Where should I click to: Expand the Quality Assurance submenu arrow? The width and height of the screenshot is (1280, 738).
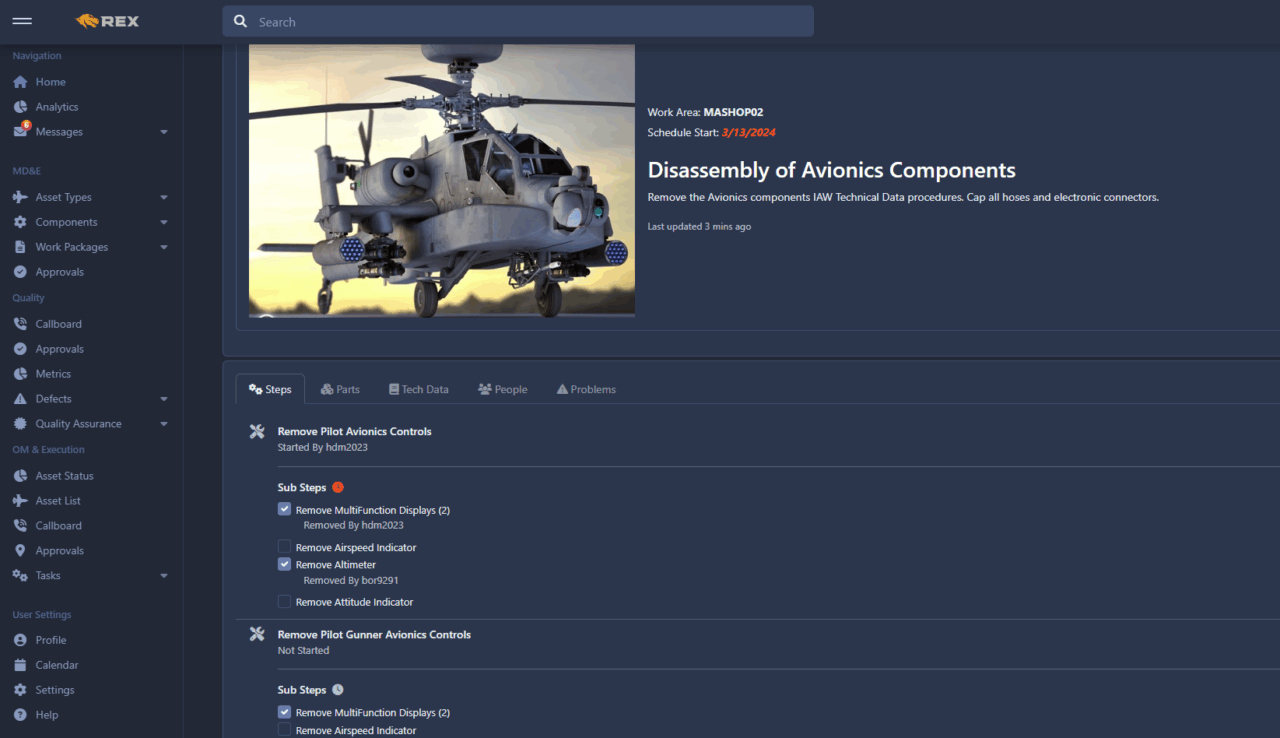pyautogui.click(x=164, y=424)
